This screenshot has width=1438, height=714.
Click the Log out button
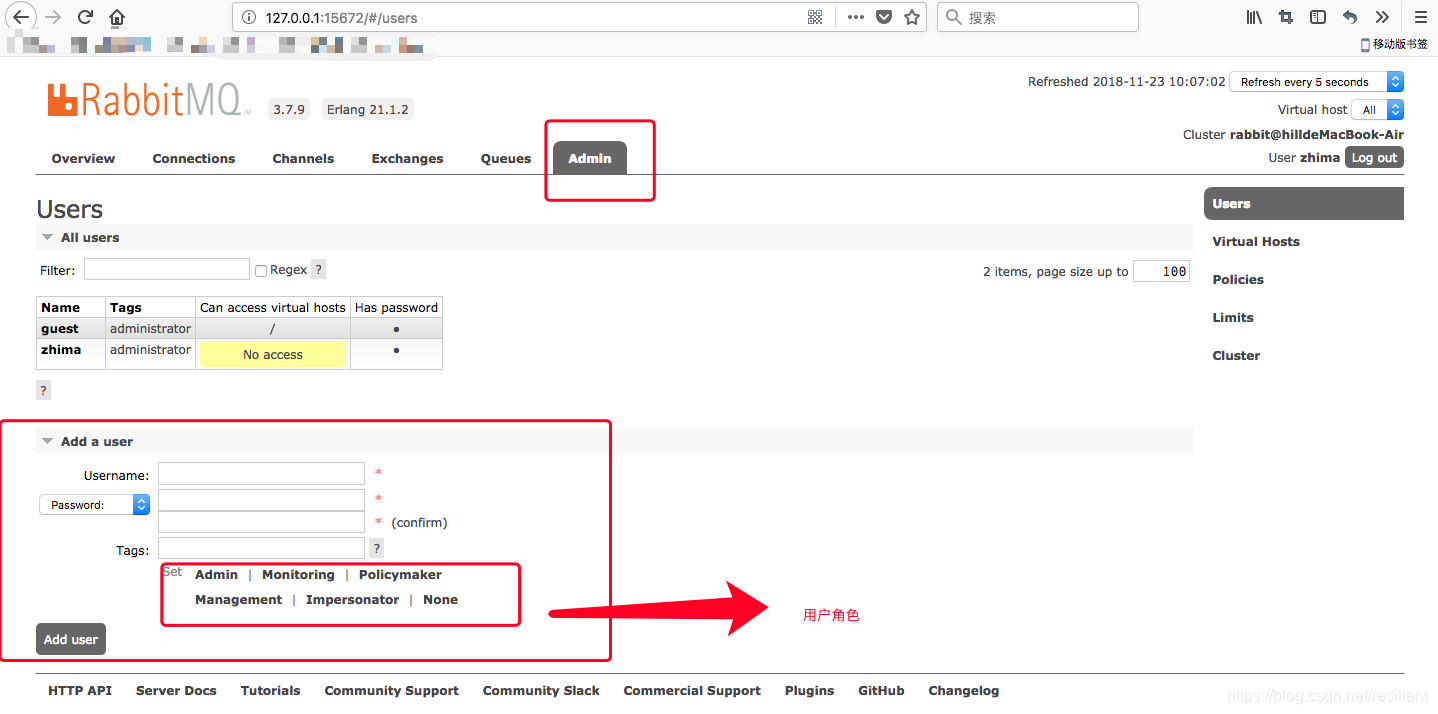(x=1374, y=157)
